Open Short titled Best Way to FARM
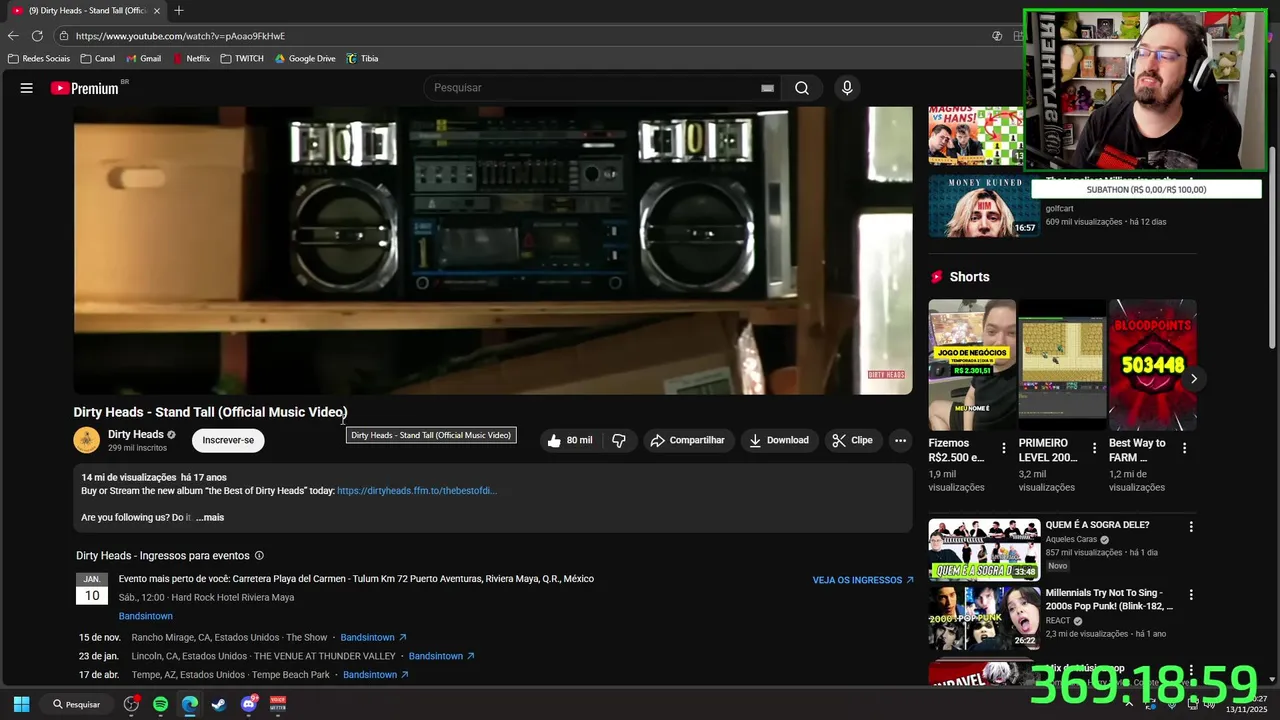 click(x=1152, y=365)
